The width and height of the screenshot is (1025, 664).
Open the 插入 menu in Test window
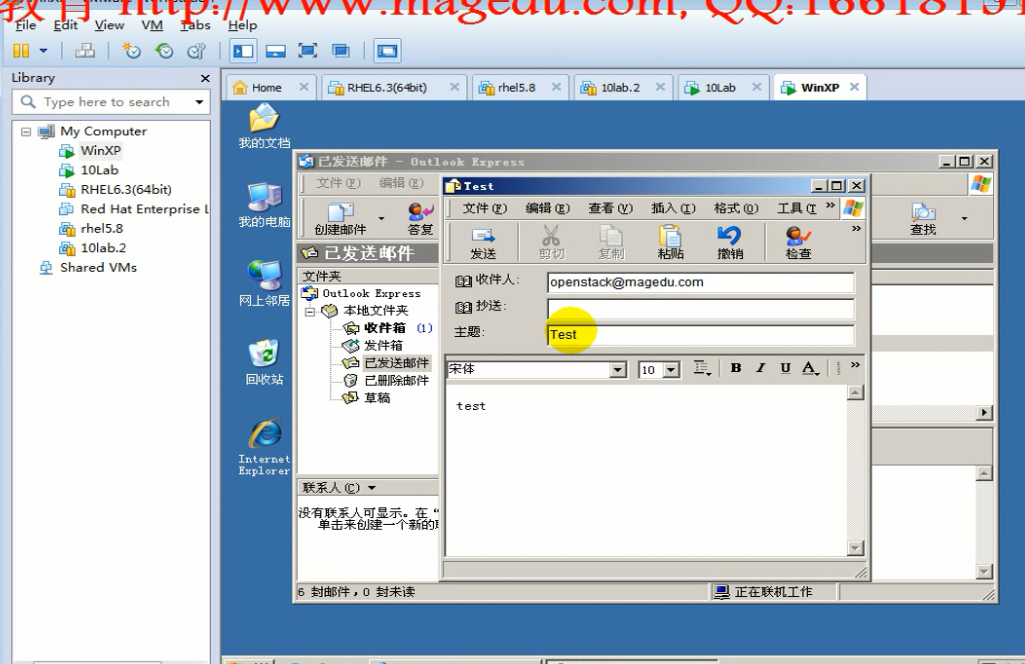[673, 208]
